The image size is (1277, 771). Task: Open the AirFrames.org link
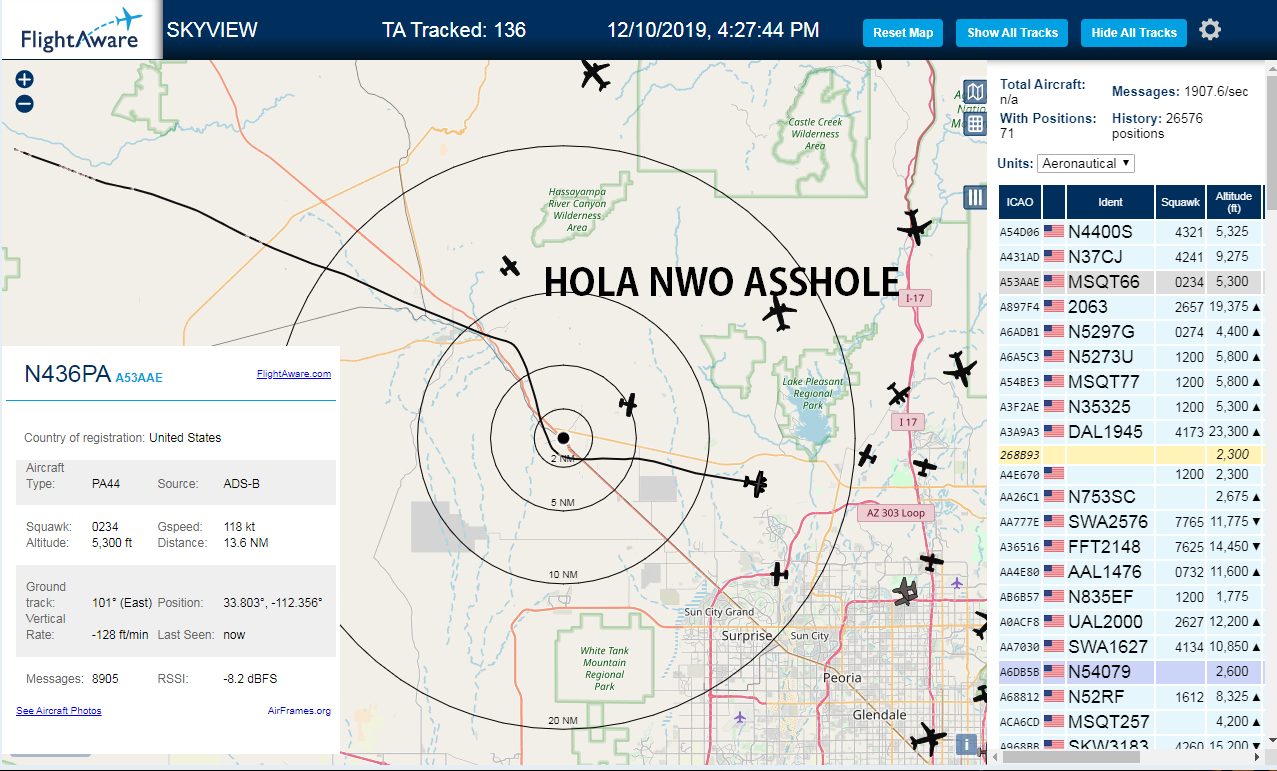tap(299, 711)
